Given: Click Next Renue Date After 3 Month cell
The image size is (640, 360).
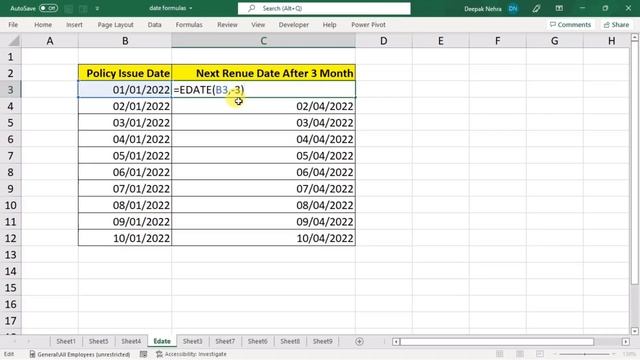Looking at the screenshot, I should pos(264,73).
